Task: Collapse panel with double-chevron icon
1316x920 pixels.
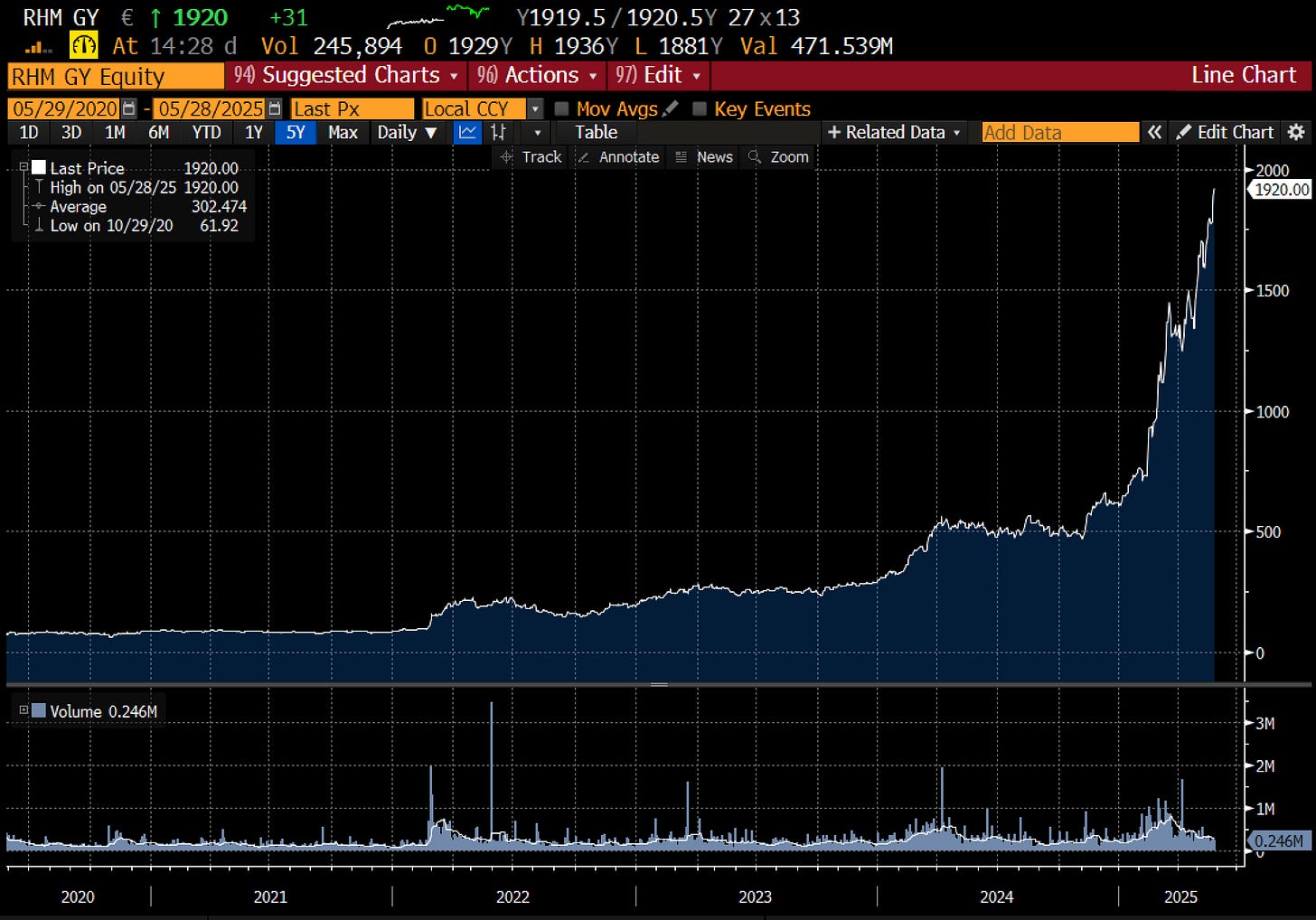Action: [x=1154, y=132]
